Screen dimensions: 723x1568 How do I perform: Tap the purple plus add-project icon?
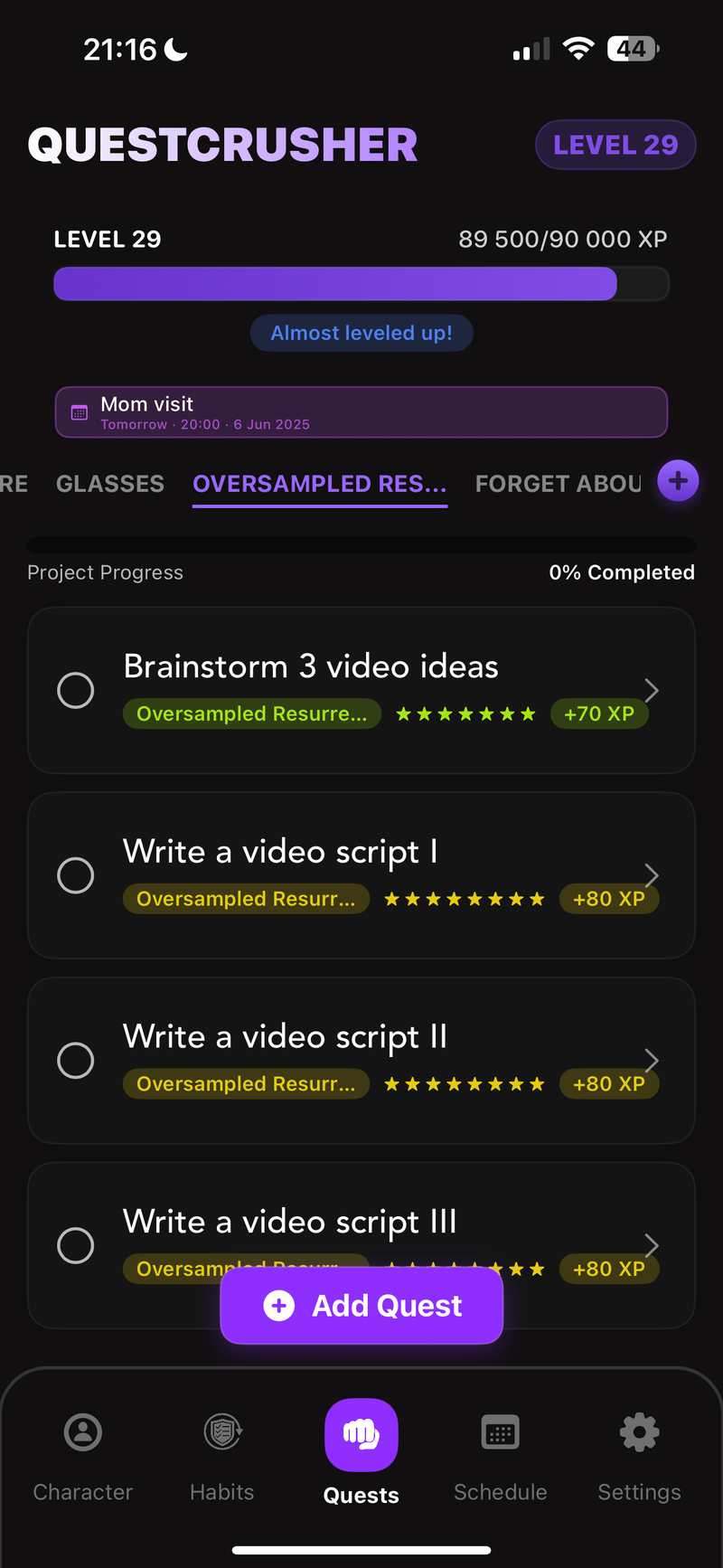point(678,481)
